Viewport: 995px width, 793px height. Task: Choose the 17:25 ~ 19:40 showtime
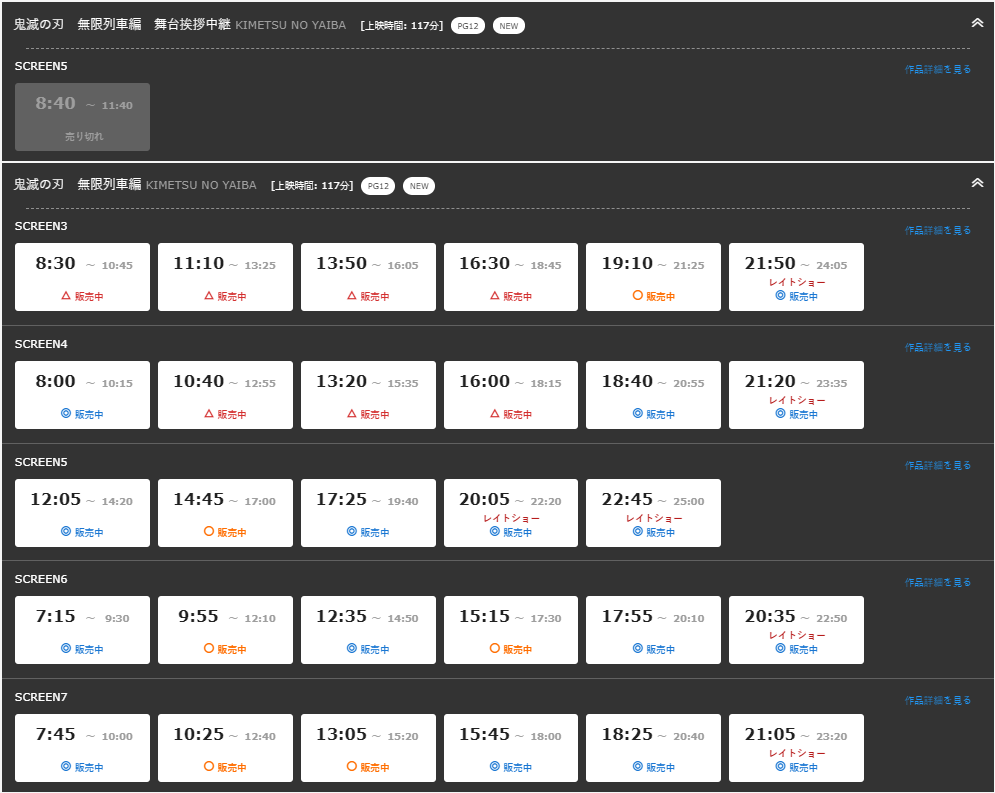(368, 513)
